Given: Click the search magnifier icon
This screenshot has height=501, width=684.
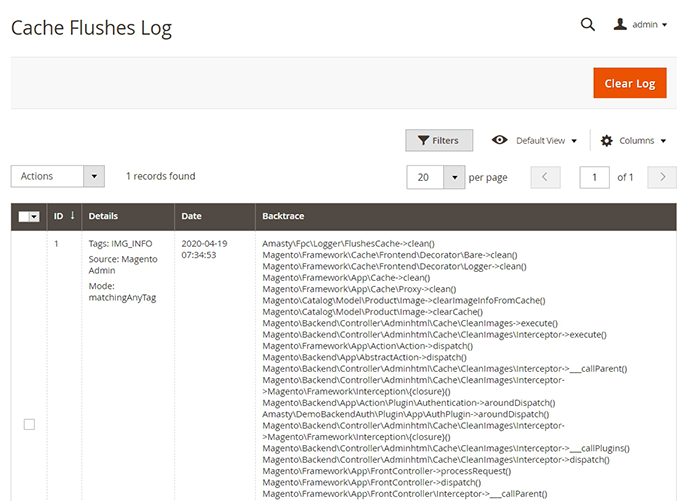Looking at the screenshot, I should click(x=587, y=24).
